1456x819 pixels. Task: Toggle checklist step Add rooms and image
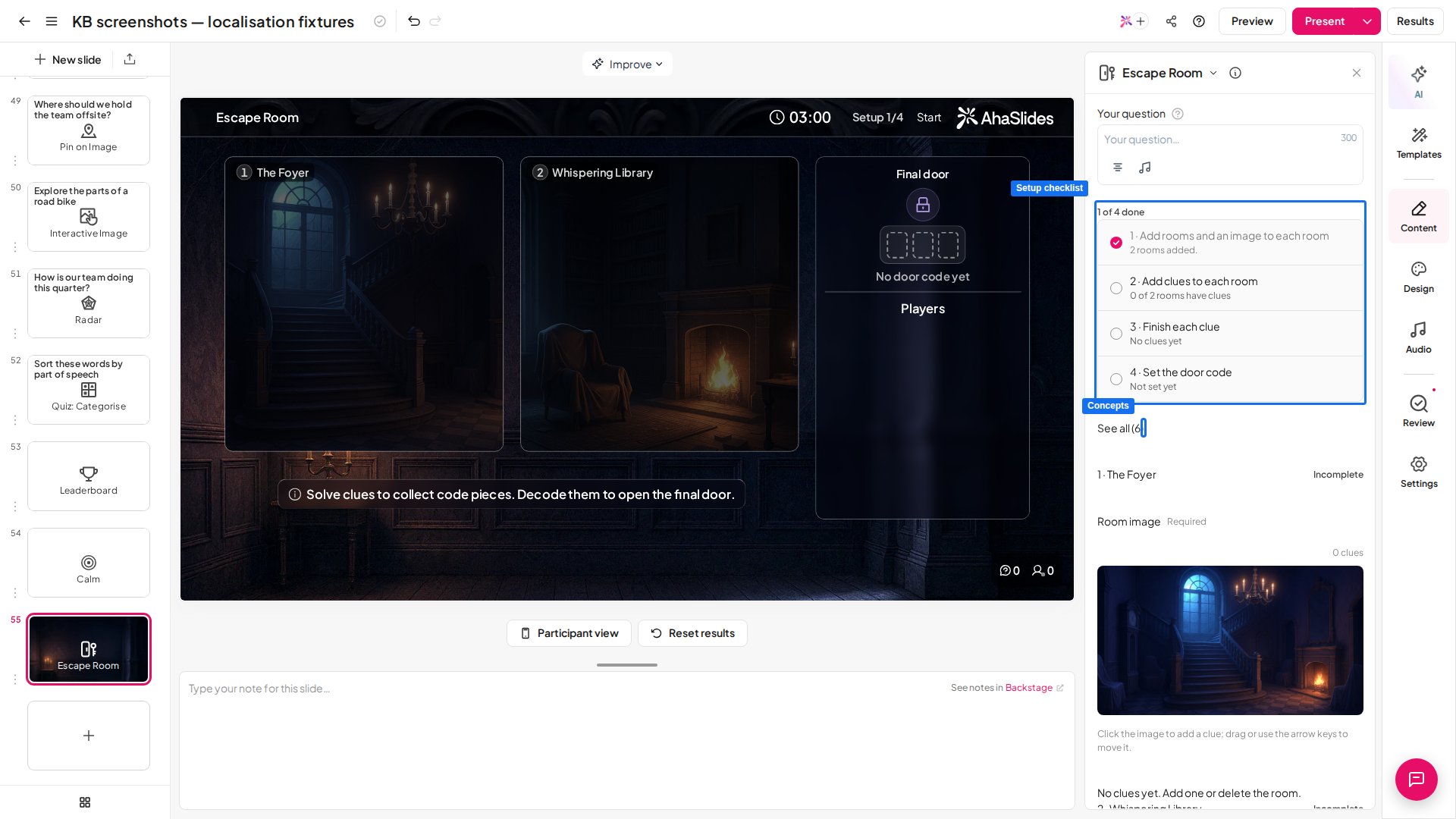tap(1116, 243)
